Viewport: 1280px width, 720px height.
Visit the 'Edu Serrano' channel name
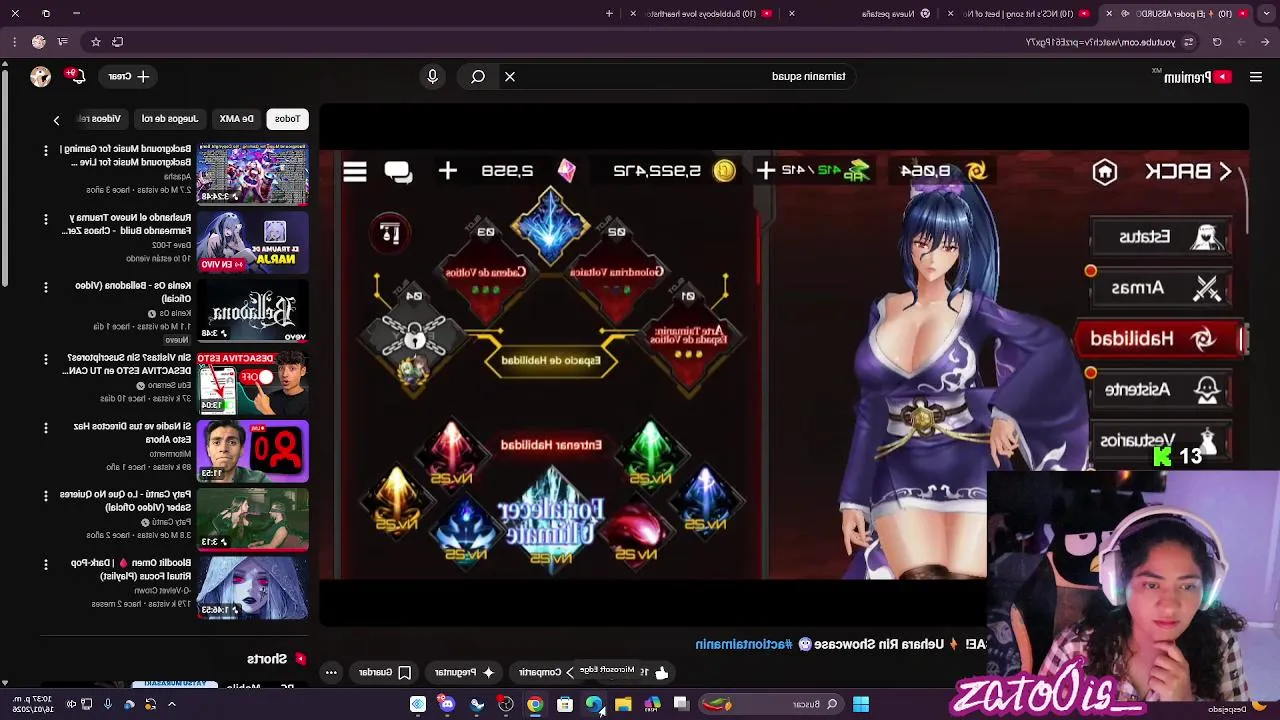tap(168, 385)
